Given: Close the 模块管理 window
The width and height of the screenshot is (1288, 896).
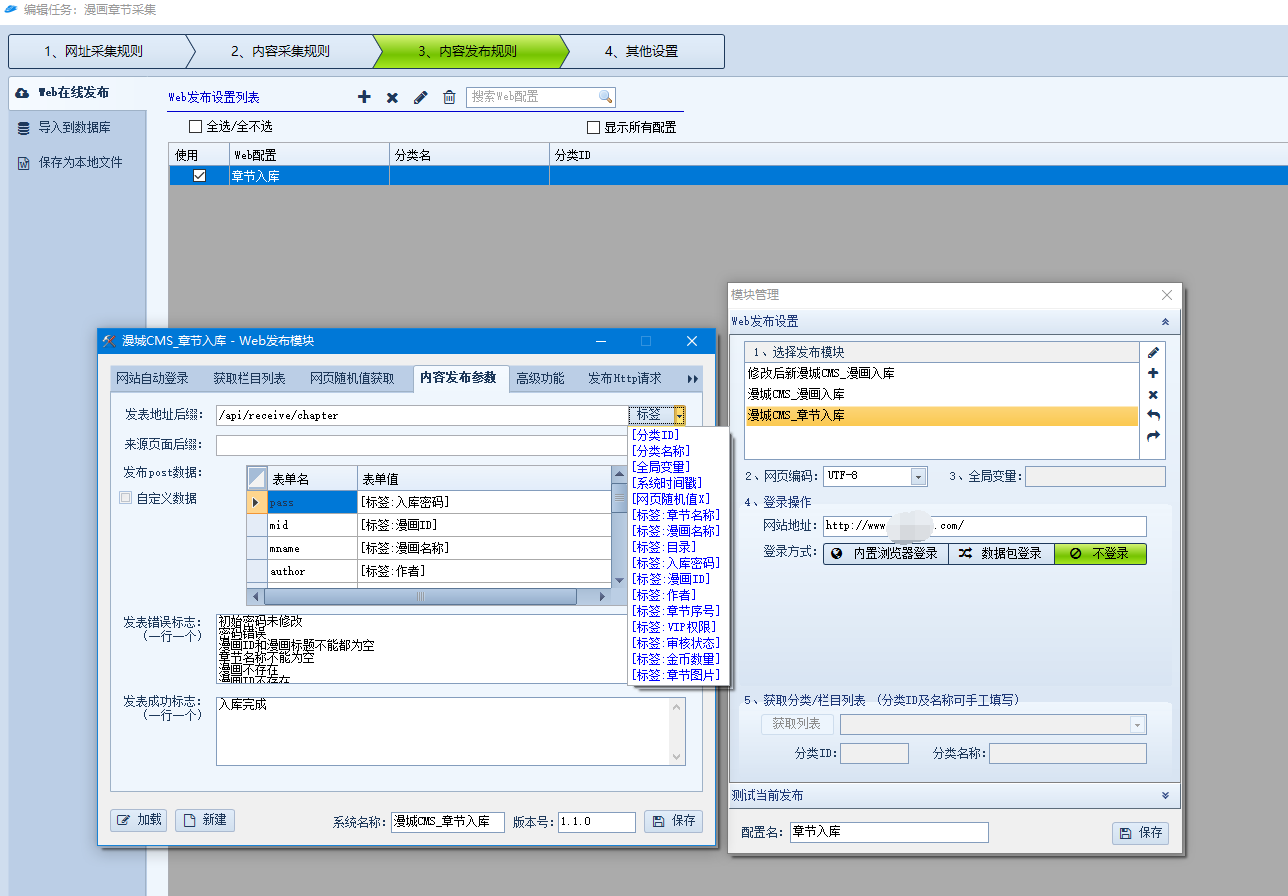Looking at the screenshot, I should click(1166, 295).
